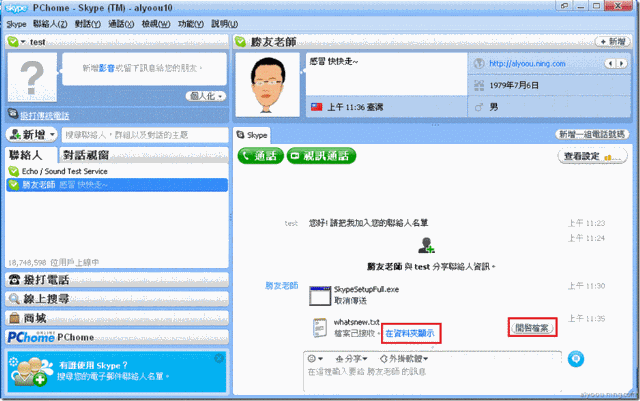Click the birthday icon beside 1979年7月6日
Image resolution: width=640 pixels, height=401 pixels.
pyautogui.click(x=479, y=85)
